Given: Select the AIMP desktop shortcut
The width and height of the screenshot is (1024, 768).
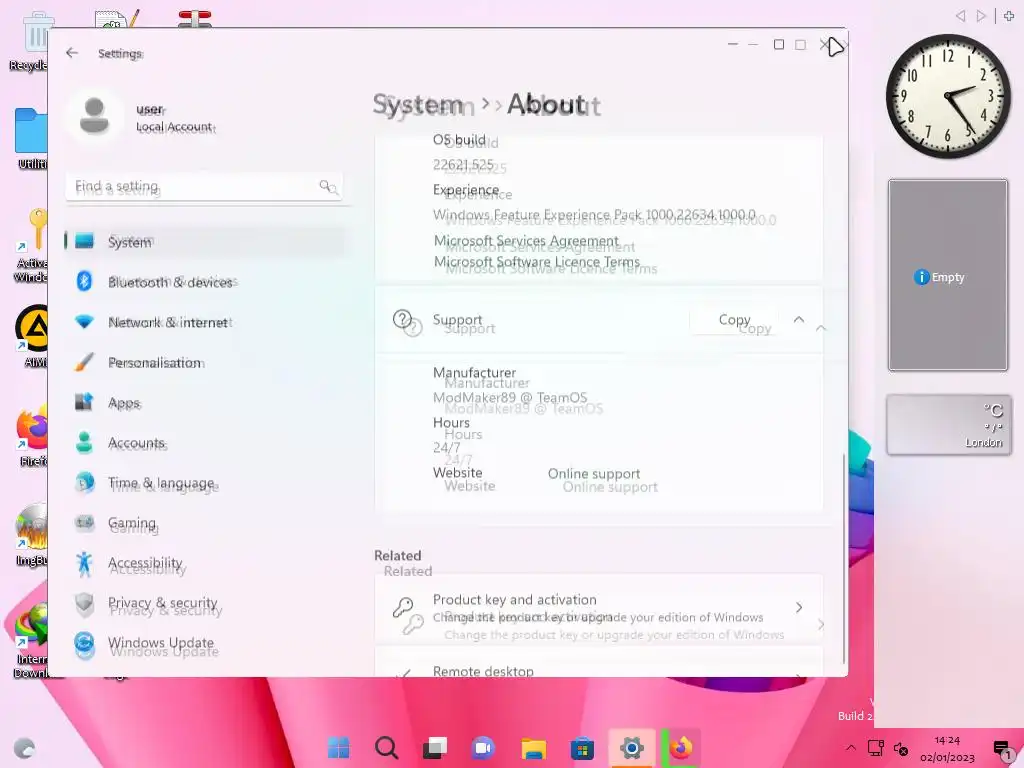Looking at the screenshot, I should (33, 337).
